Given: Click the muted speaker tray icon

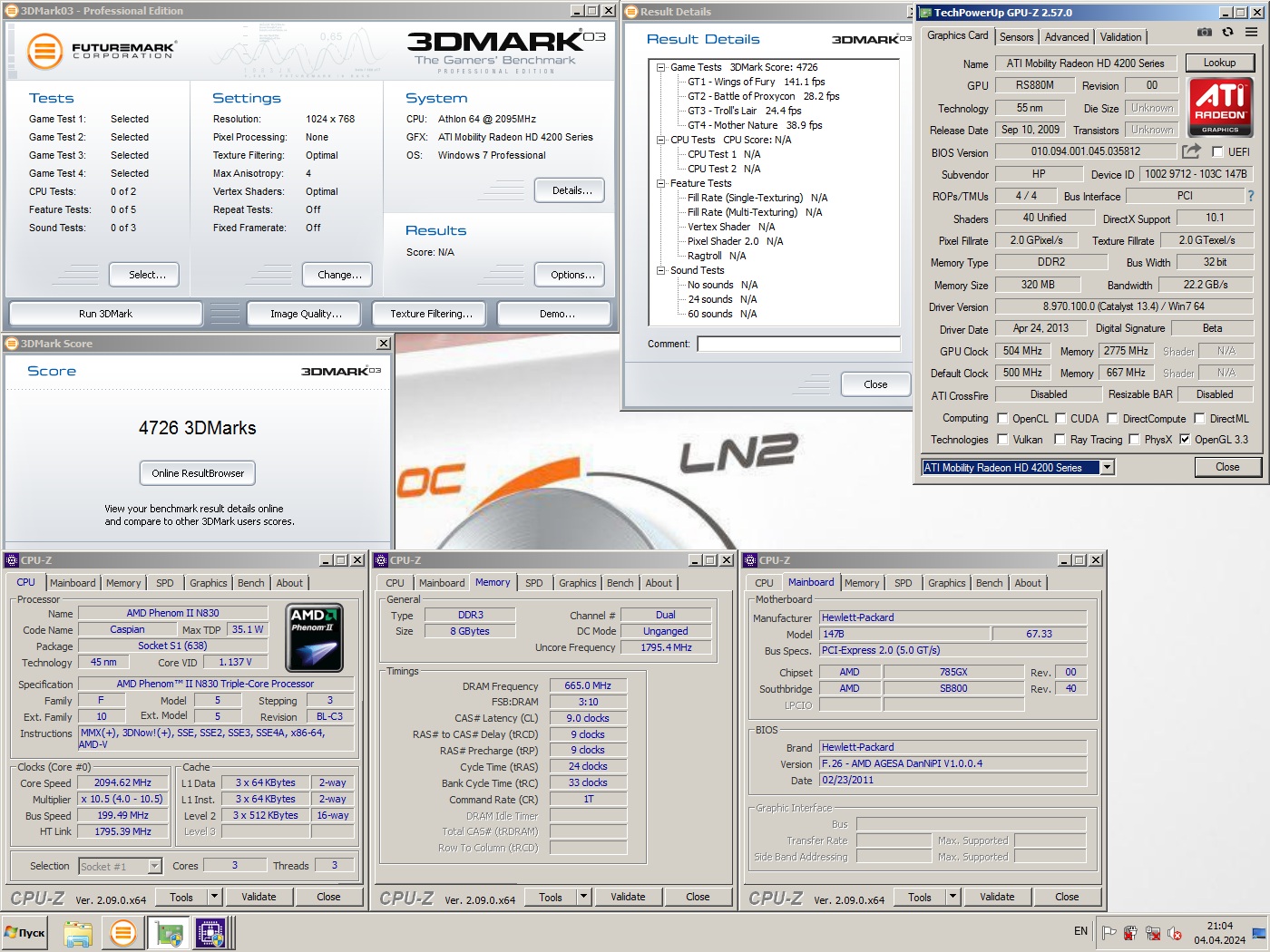Looking at the screenshot, I should click(1175, 932).
